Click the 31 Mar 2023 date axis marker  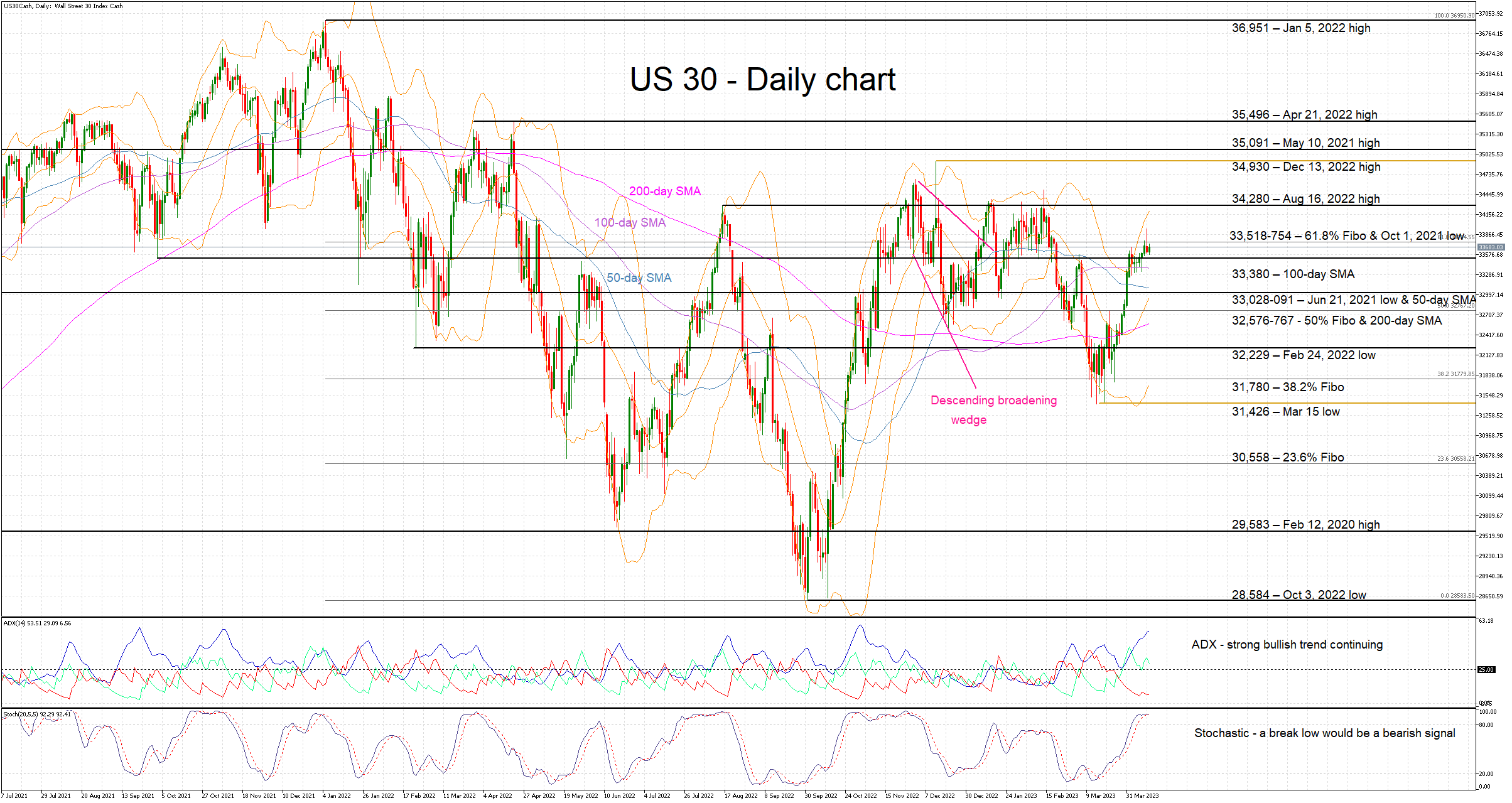(1142, 795)
